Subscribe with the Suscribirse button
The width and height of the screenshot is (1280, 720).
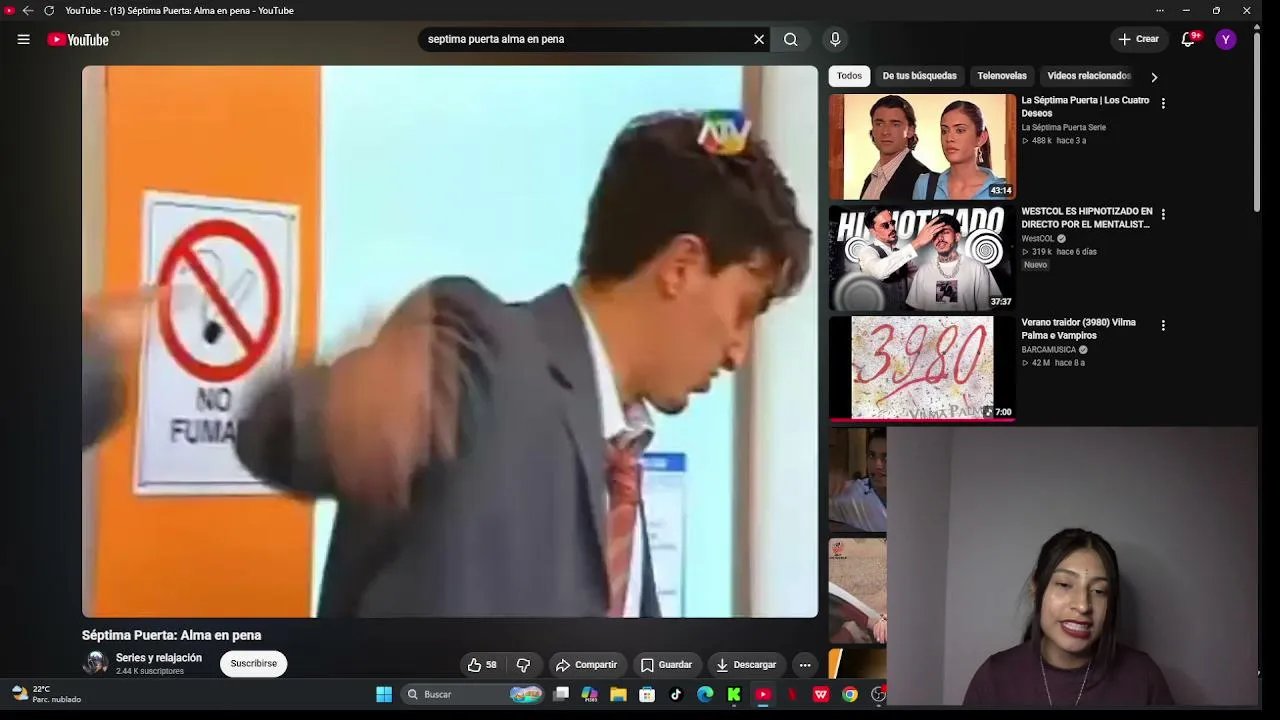pyautogui.click(x=254, y=664)
